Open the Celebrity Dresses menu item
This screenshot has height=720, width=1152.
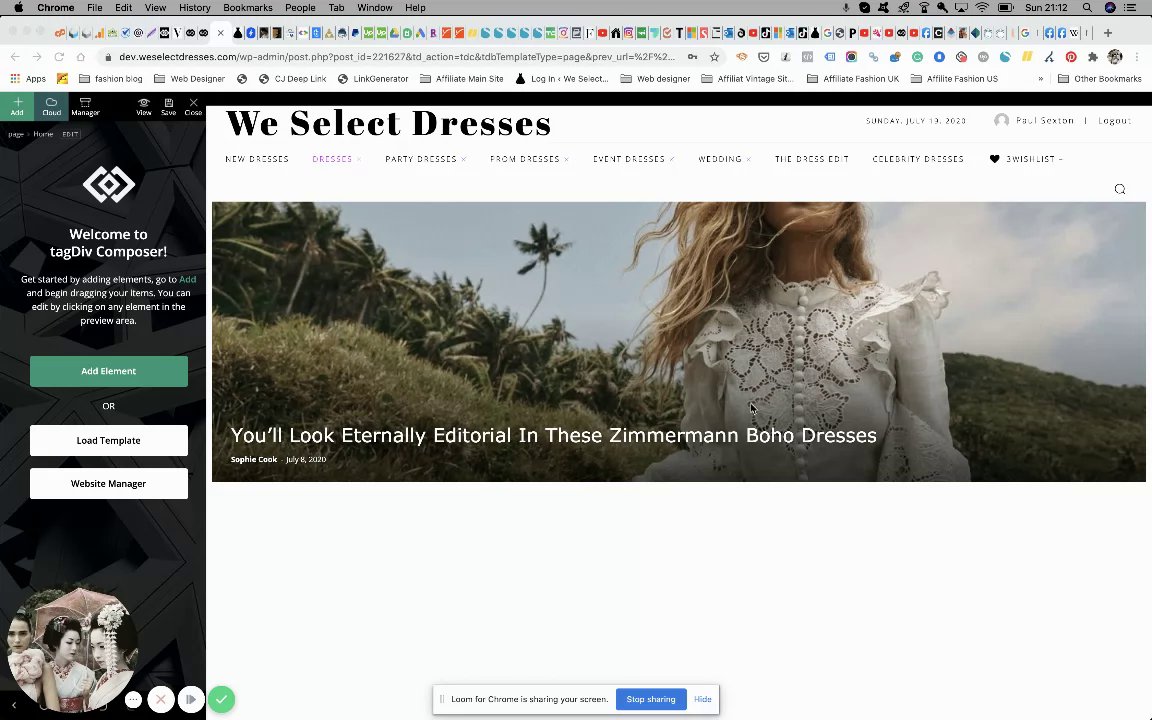[918, 159]
